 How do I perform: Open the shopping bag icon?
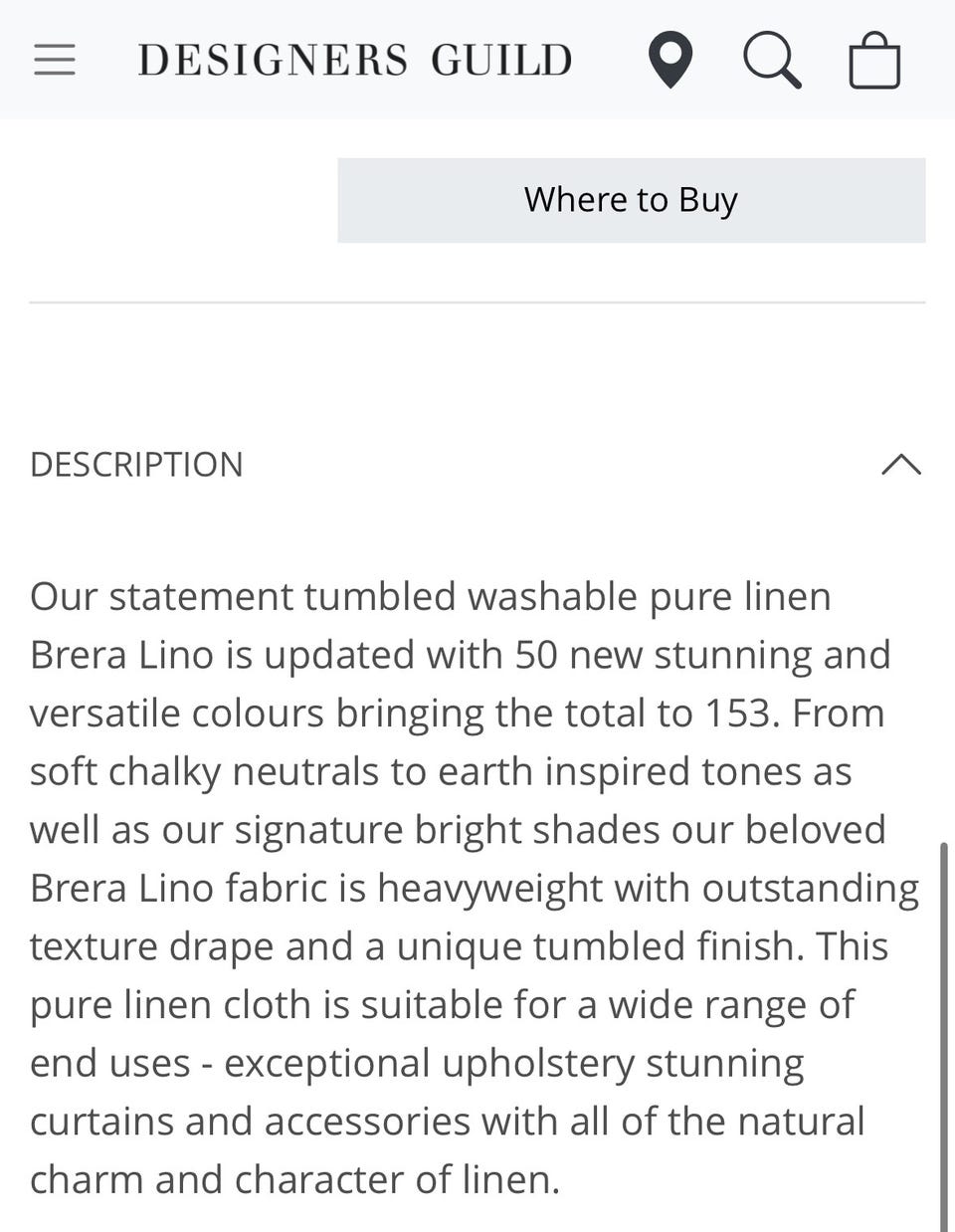point(874,62)
